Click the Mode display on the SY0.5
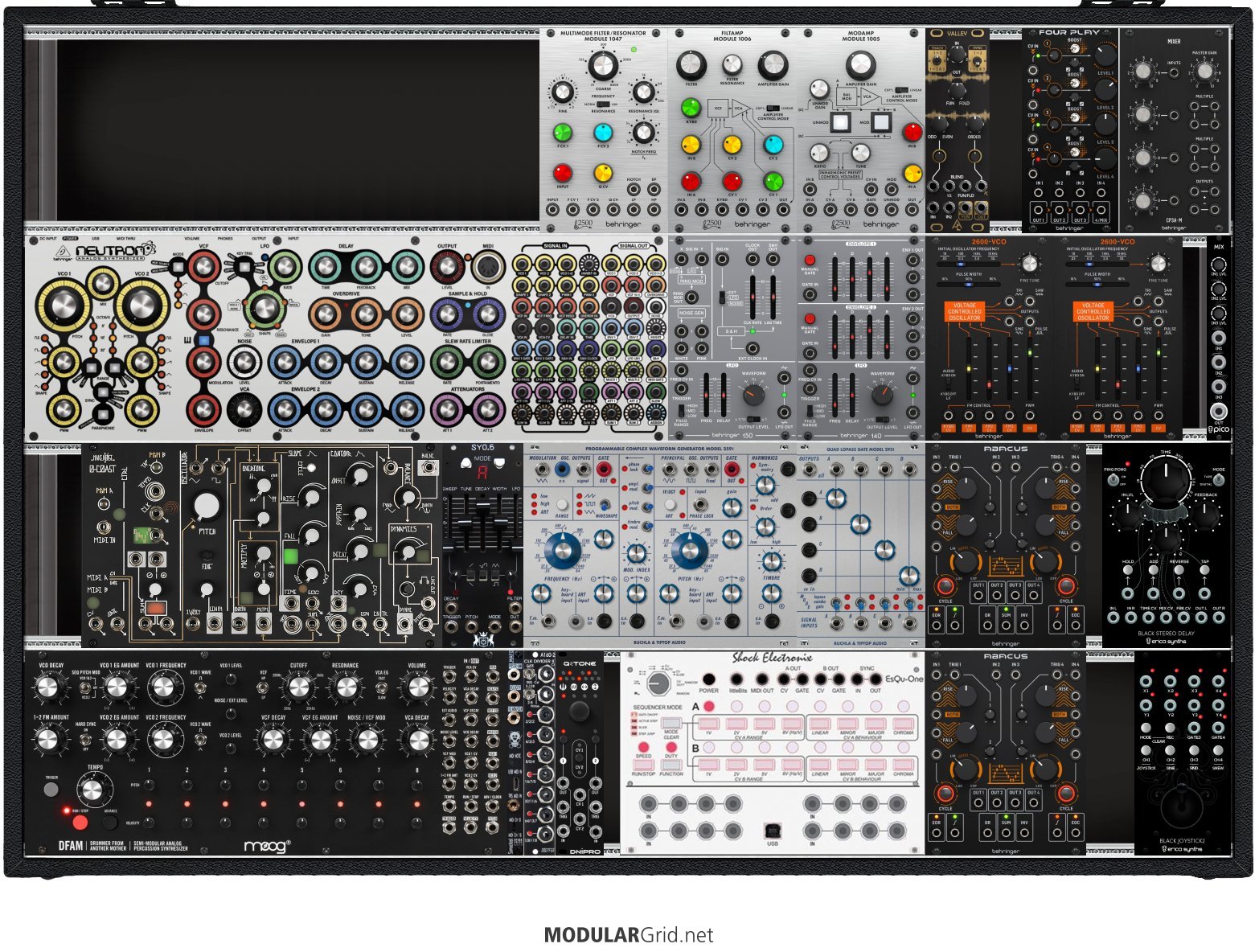Viewport: 1259px width, 952px height. pos(482,474)
